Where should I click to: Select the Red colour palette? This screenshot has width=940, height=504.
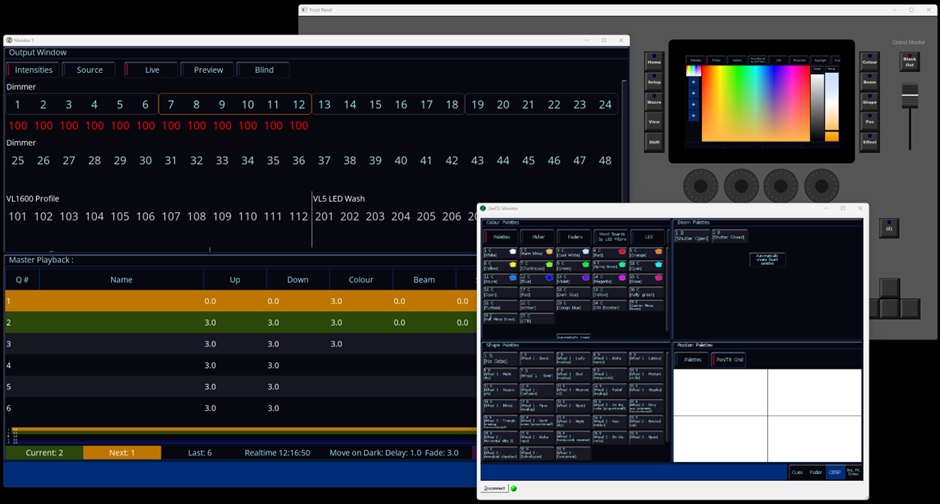tap(609, 253)
